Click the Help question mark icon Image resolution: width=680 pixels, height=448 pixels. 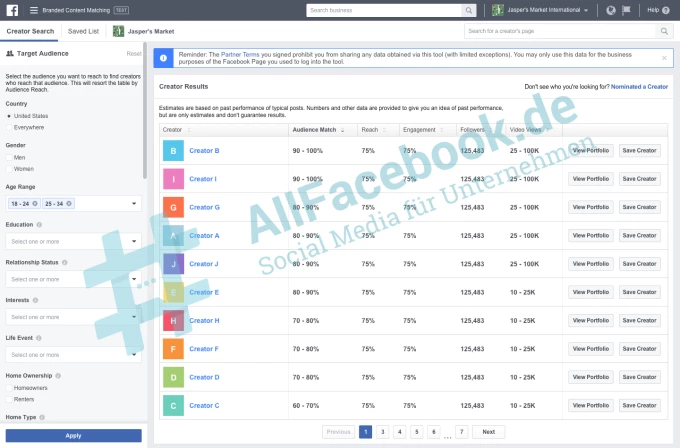click(x=668, y=10)
